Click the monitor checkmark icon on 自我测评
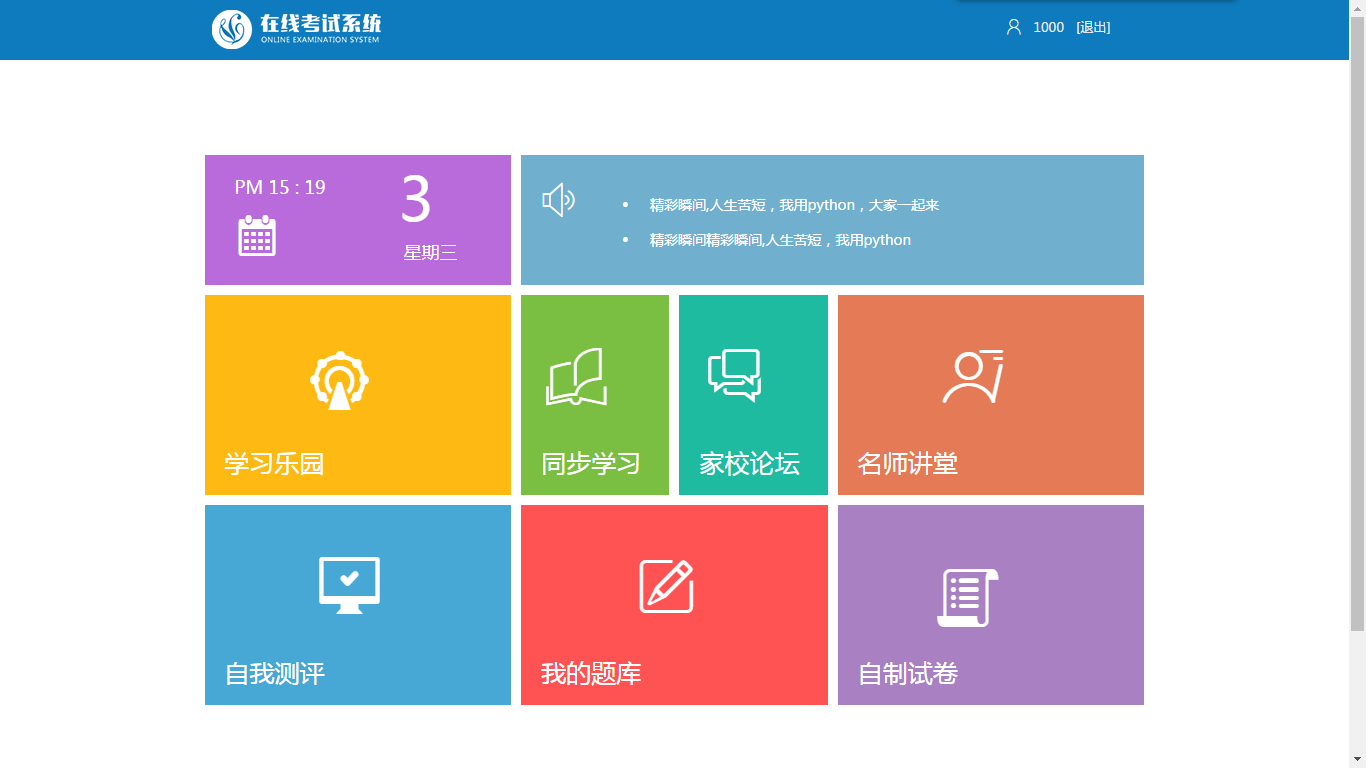 coord(349,585)
